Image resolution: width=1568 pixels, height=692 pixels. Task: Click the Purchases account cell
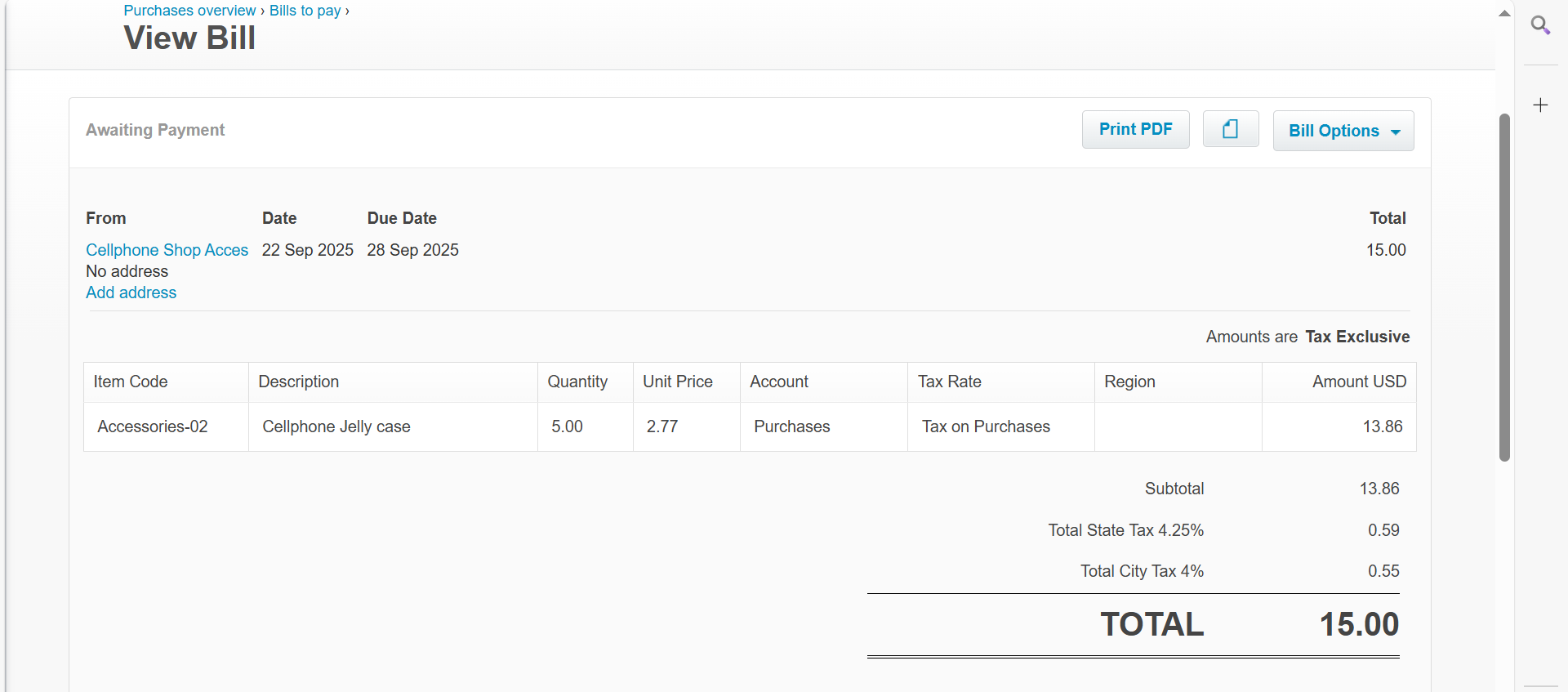pos(791,426)
